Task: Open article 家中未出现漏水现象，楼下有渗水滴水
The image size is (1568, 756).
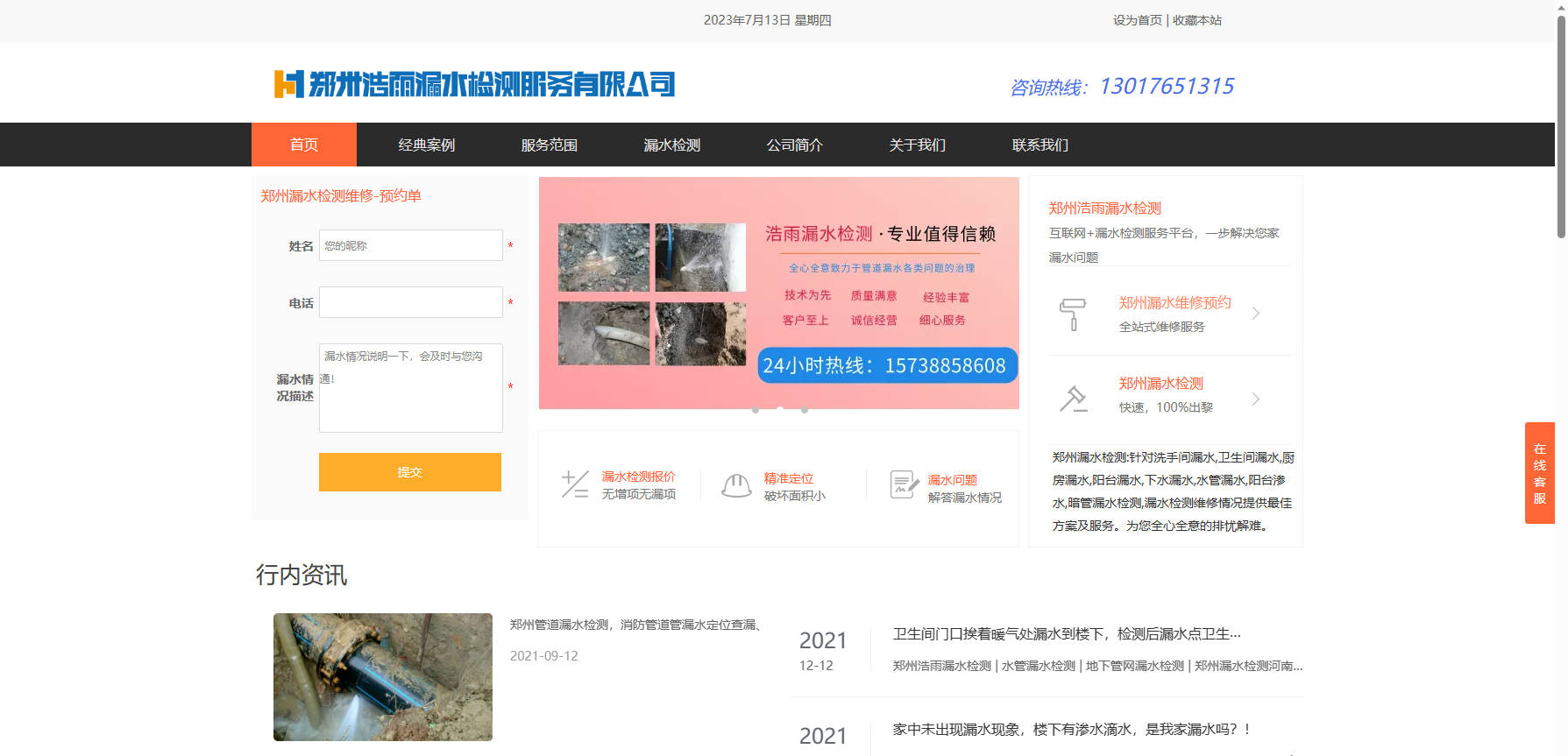Action: [x=1072, y=730]
